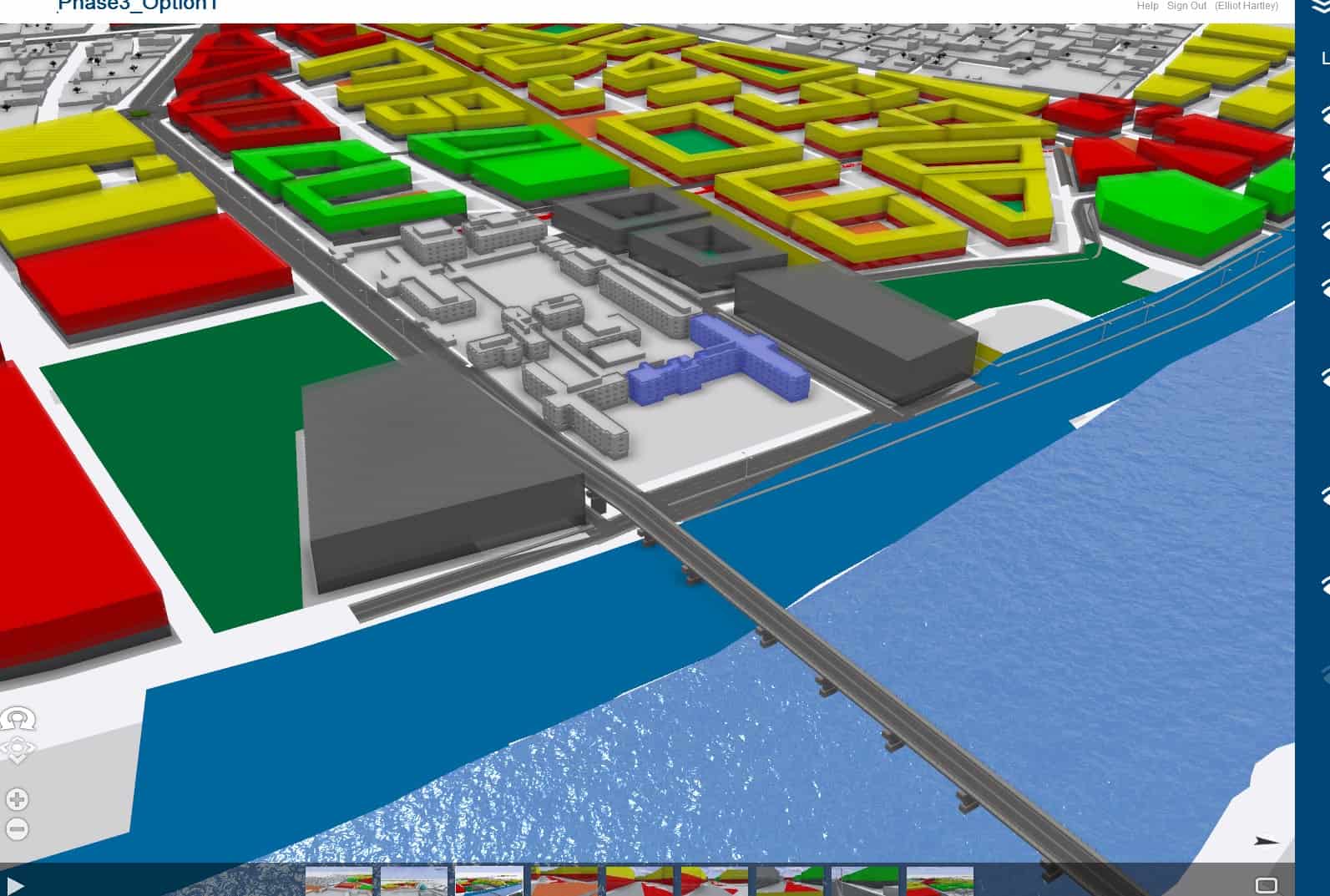Click the pan navigation control
Image resolution: width=1330 pixels, height=896 pixels.
18,749
